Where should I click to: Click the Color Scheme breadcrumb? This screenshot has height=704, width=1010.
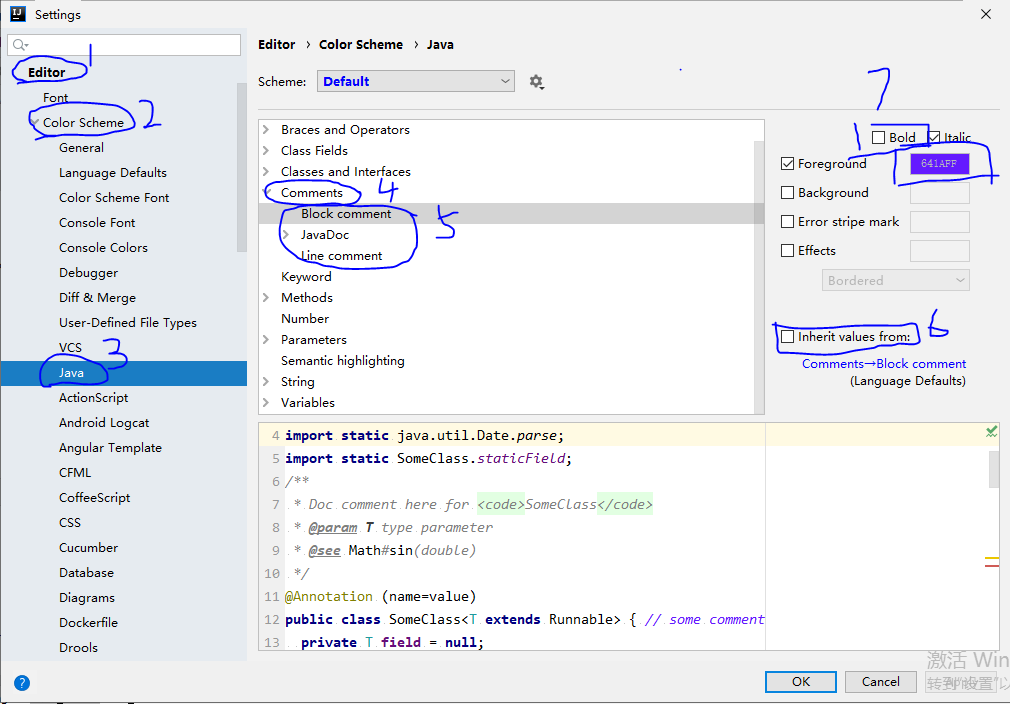[361, 44]
